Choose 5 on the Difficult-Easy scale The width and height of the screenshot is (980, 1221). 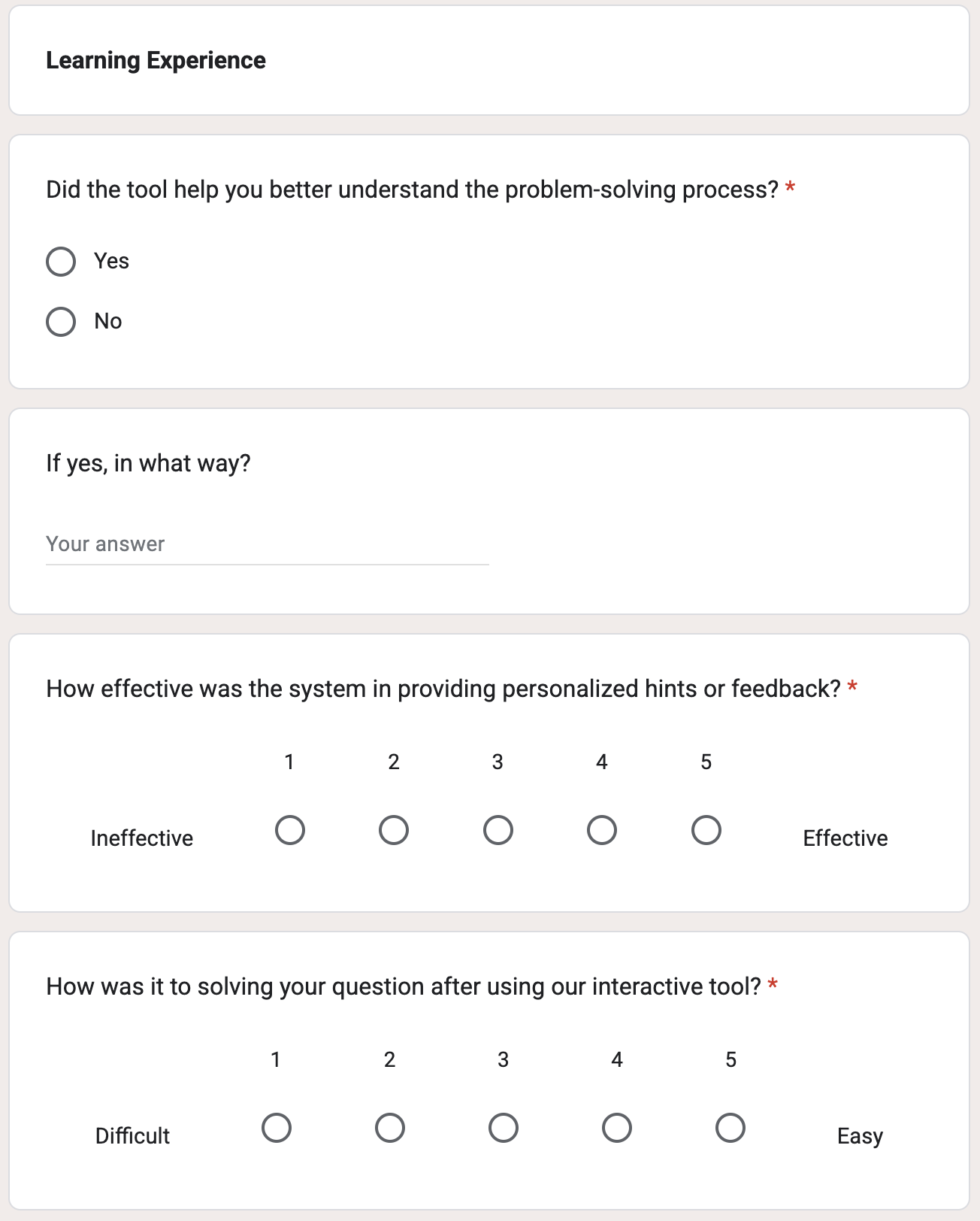pos(730,1129)
